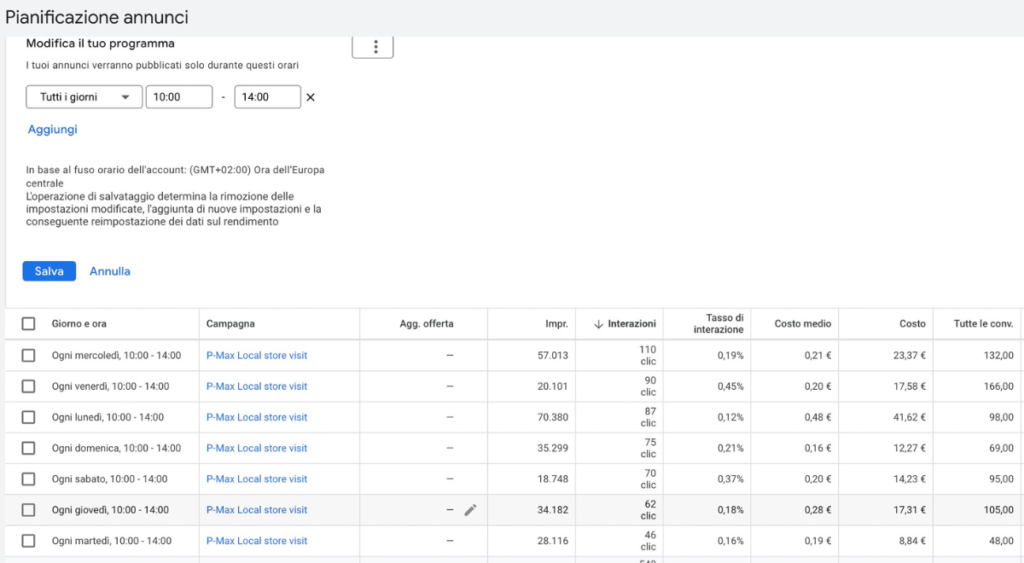Edit bid adjustment pencil for giovedì row
This screenshot has height=563, width=1024.
(470, 510)
